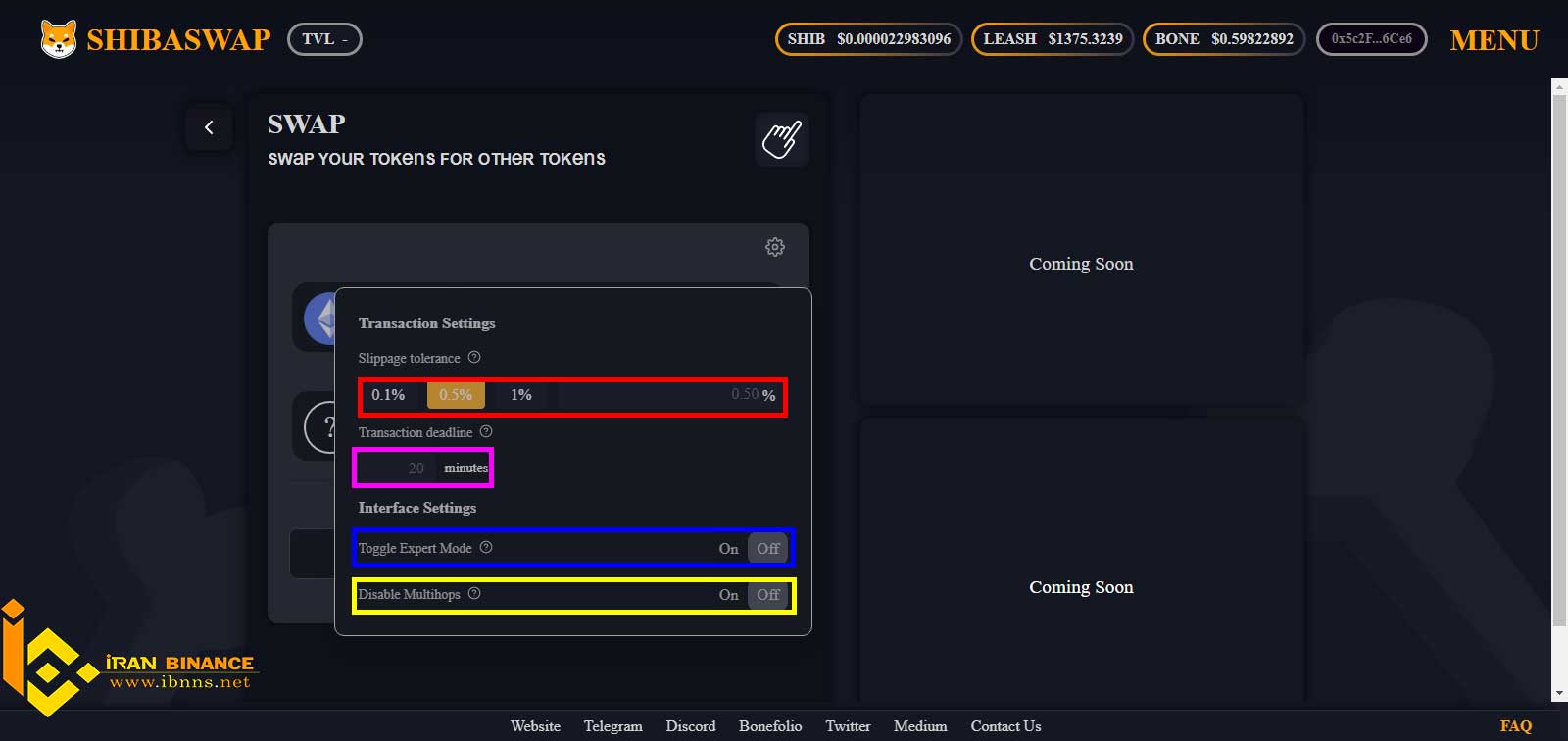Open the Telegram footer link
The height and width of the screenshot is (741, 1568).
613,726
